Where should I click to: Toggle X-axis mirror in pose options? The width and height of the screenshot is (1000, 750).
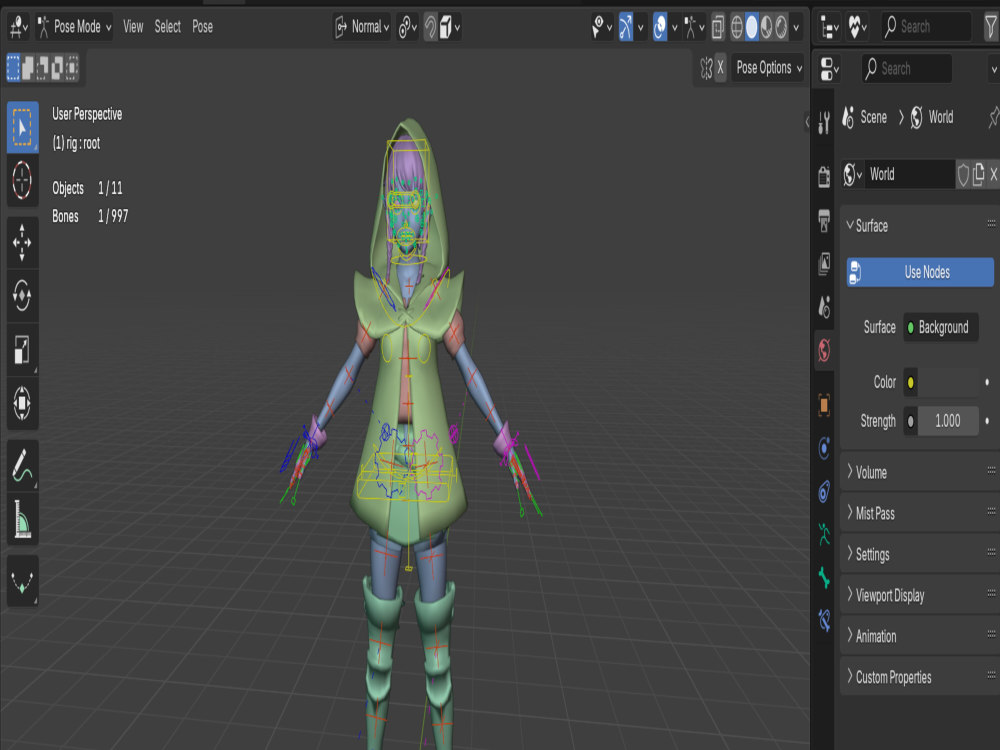click(720, 68)
